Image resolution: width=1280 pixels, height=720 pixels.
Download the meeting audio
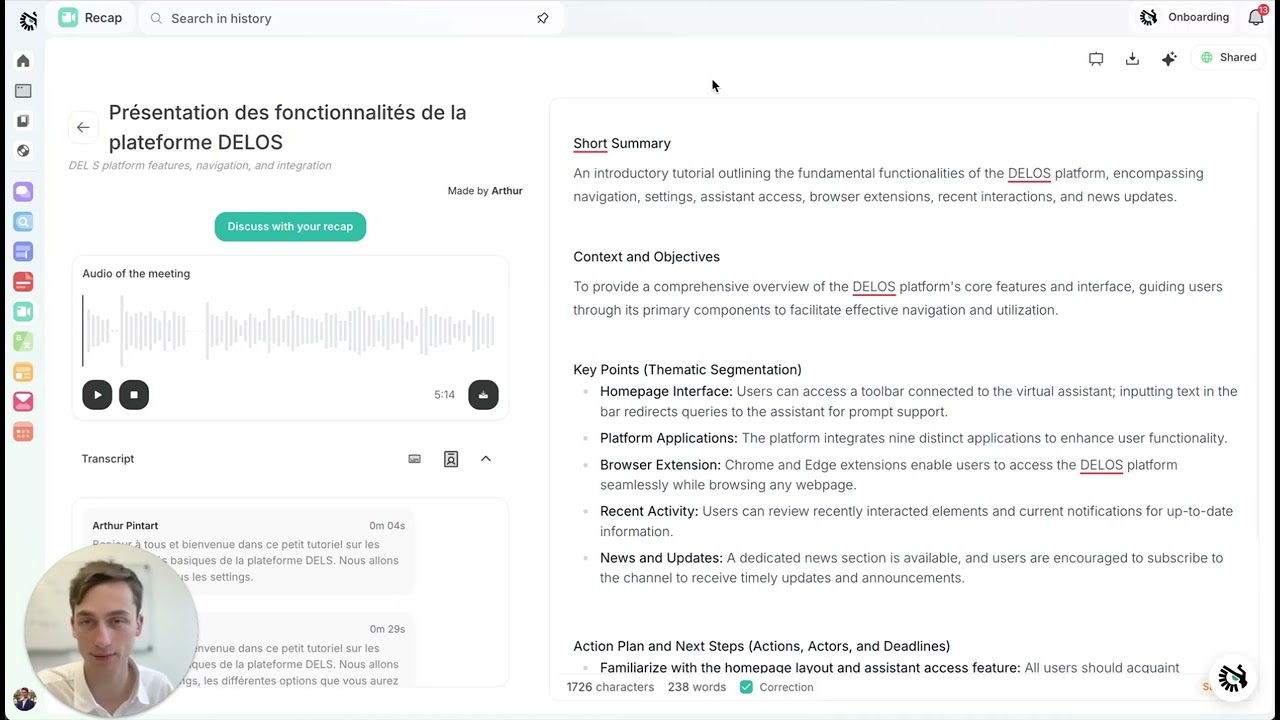point(483,394)
